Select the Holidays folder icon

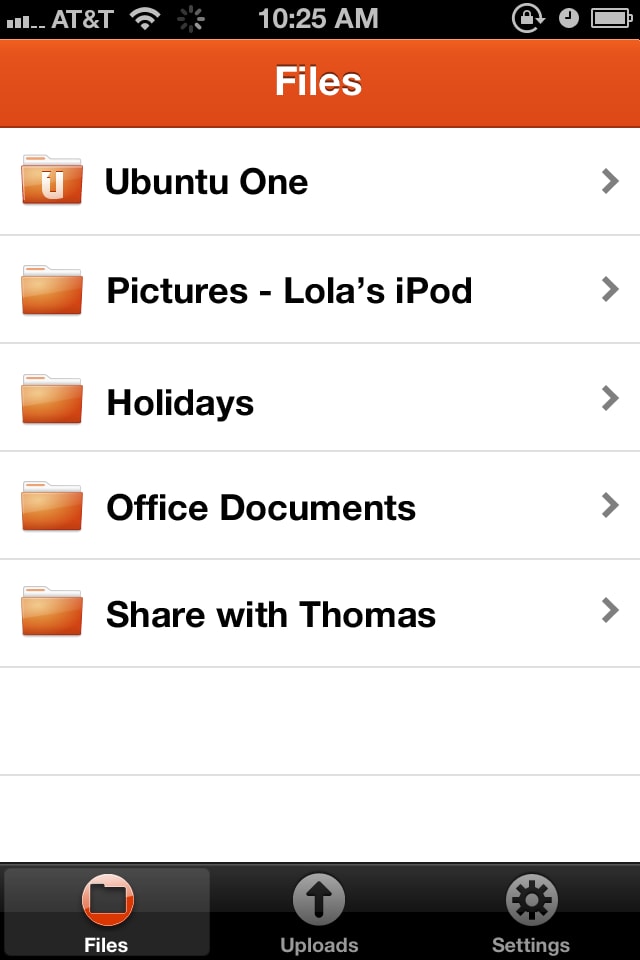tap(51, 399)
